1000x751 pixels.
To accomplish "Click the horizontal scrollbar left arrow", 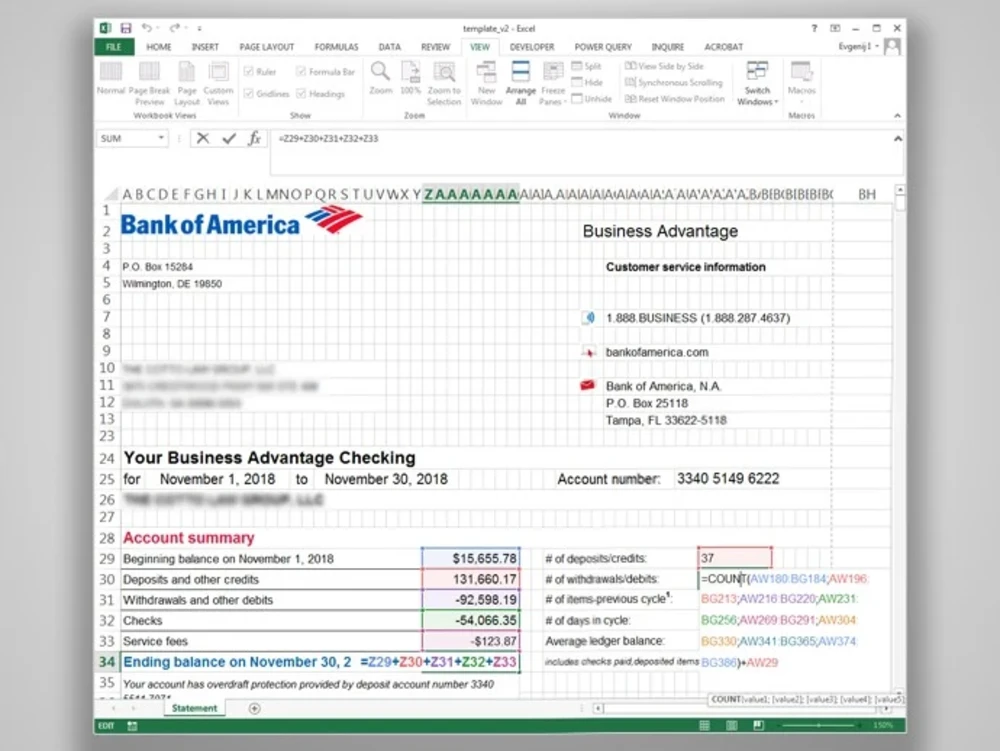I will 598,708.
